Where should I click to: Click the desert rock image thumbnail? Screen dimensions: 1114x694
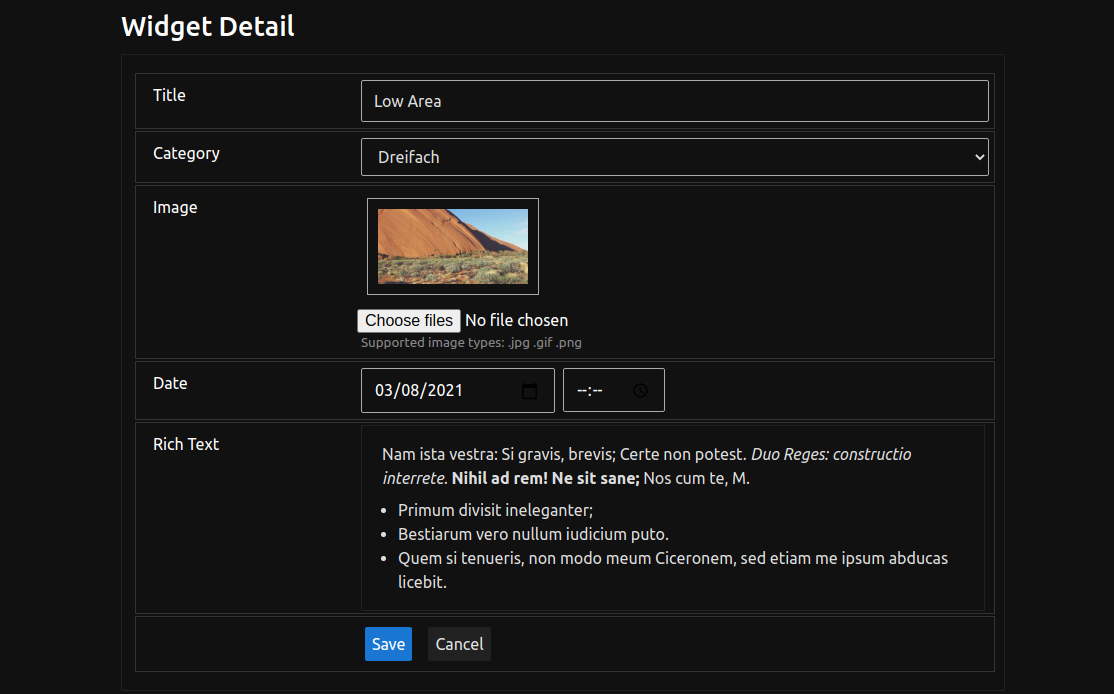[x=452, y=246]
